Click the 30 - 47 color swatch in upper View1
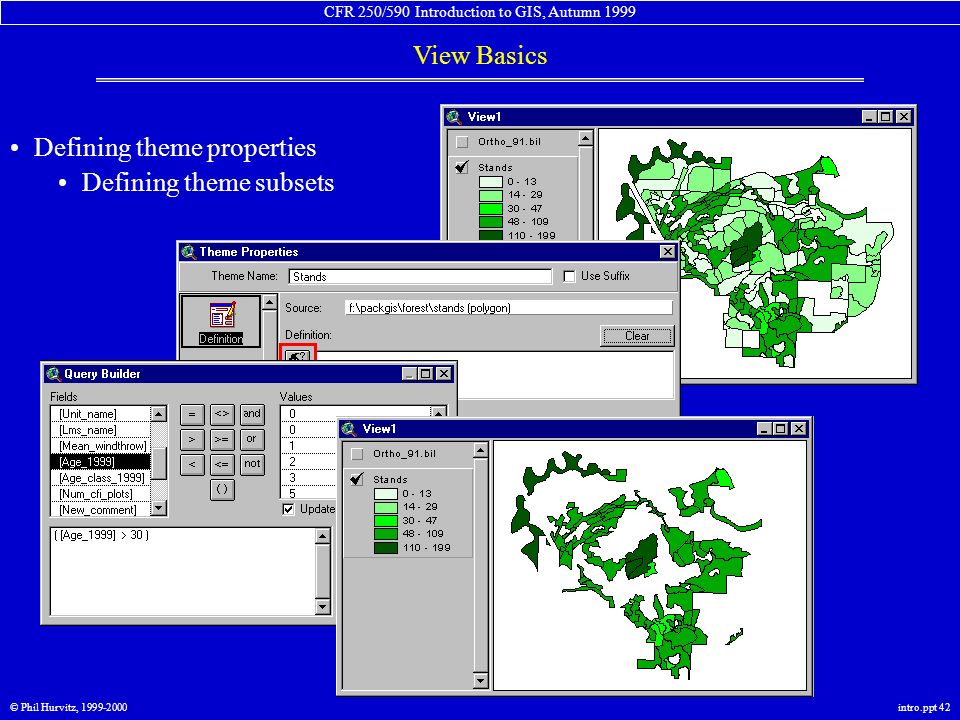Screen dimensions: 960x720 490,209
